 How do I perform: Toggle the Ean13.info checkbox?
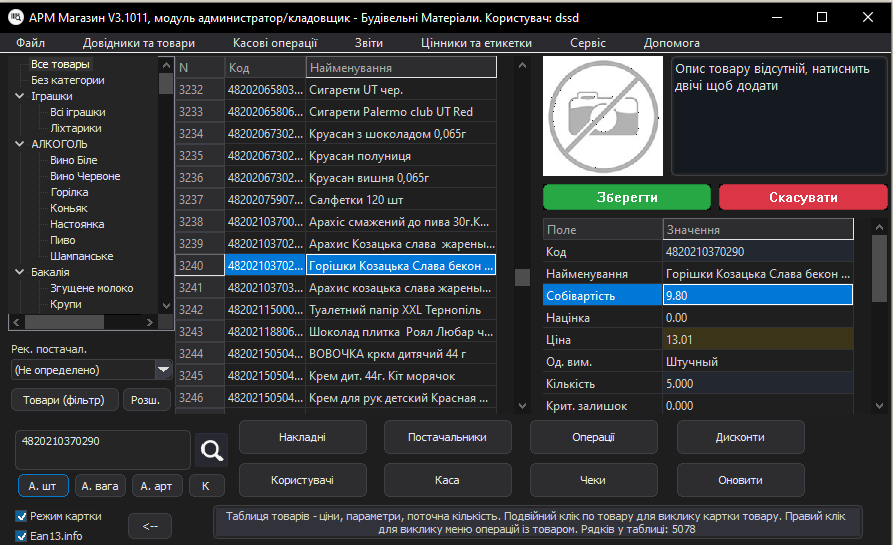tap(22, 536)
